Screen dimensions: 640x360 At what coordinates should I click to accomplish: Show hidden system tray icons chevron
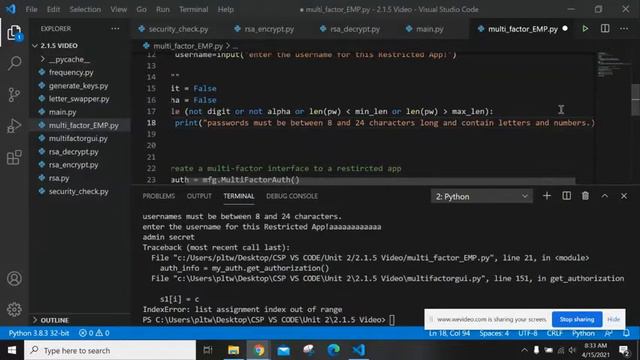524,350
